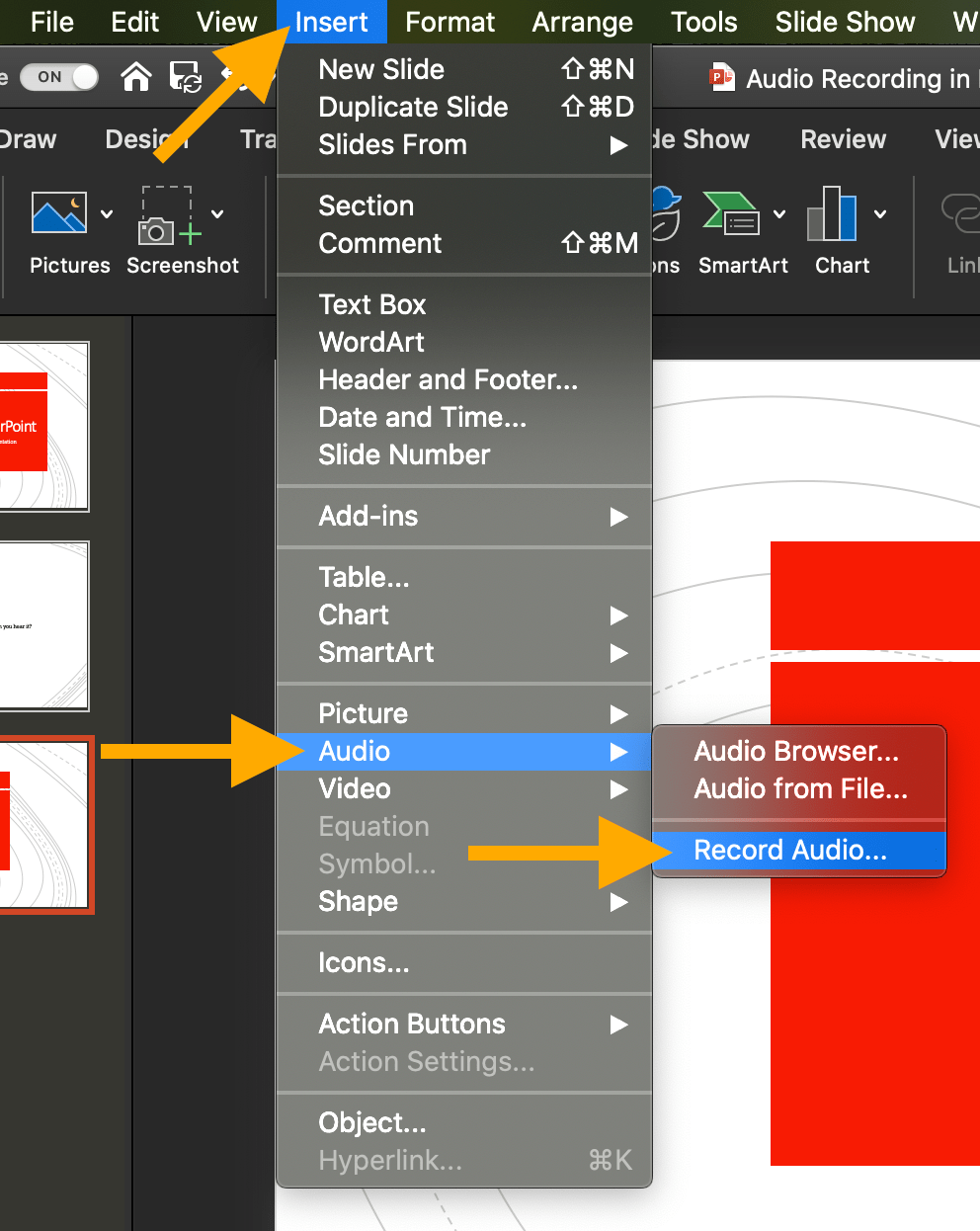Open the Pictures dropdown arrow
980x1231 pixels.
[x=106, y=213]
